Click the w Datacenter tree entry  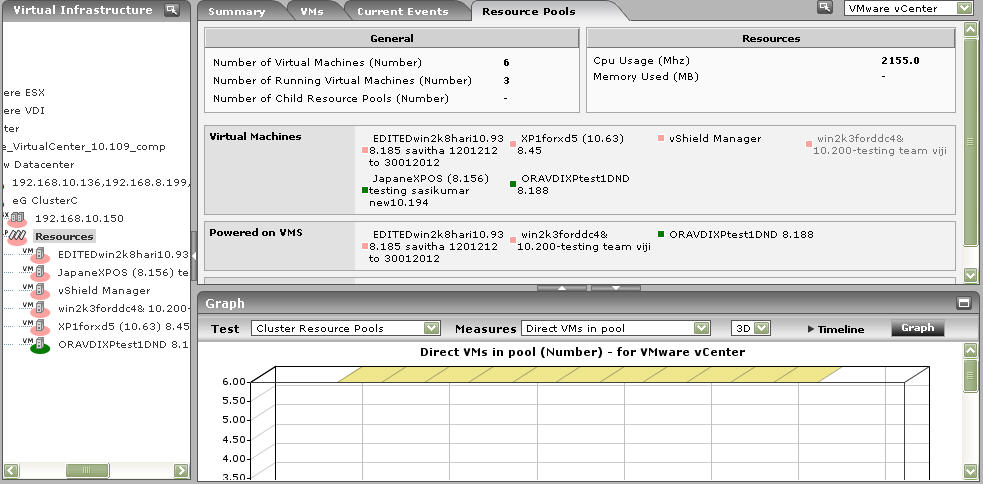39,164
